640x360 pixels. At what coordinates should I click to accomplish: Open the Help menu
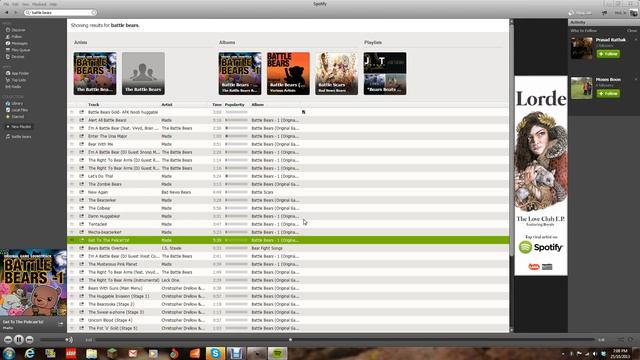pyautogui.click(x=53, y=4)
